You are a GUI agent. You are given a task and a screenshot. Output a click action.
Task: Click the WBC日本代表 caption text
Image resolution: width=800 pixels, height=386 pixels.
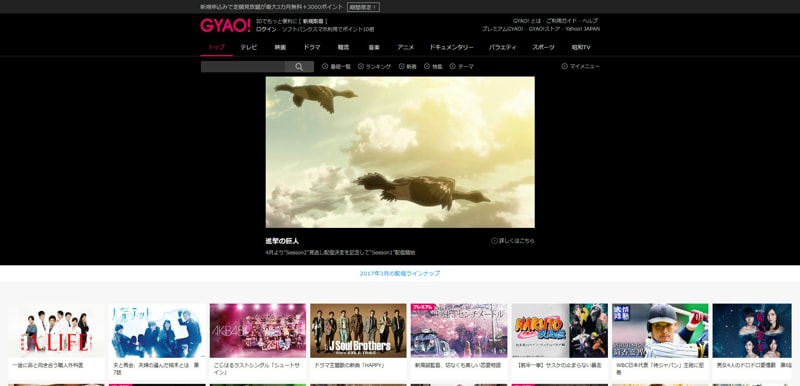tap(659, 369)
